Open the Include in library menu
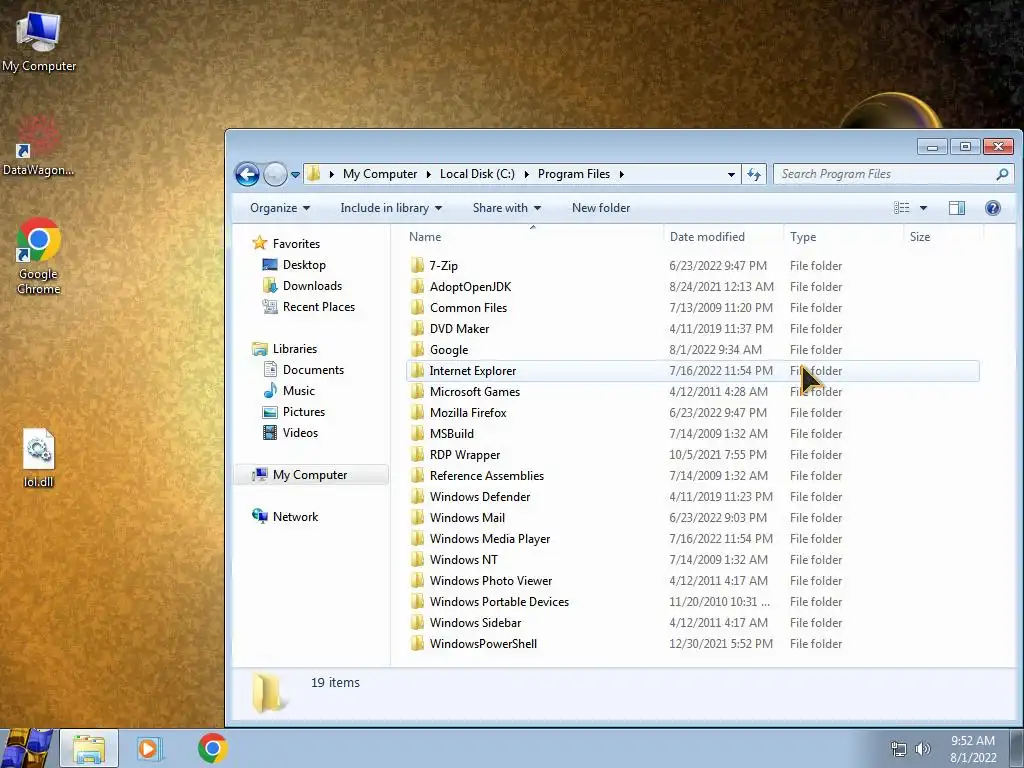The width and height of the screenshot is (1024, 768). pos(391,208)
